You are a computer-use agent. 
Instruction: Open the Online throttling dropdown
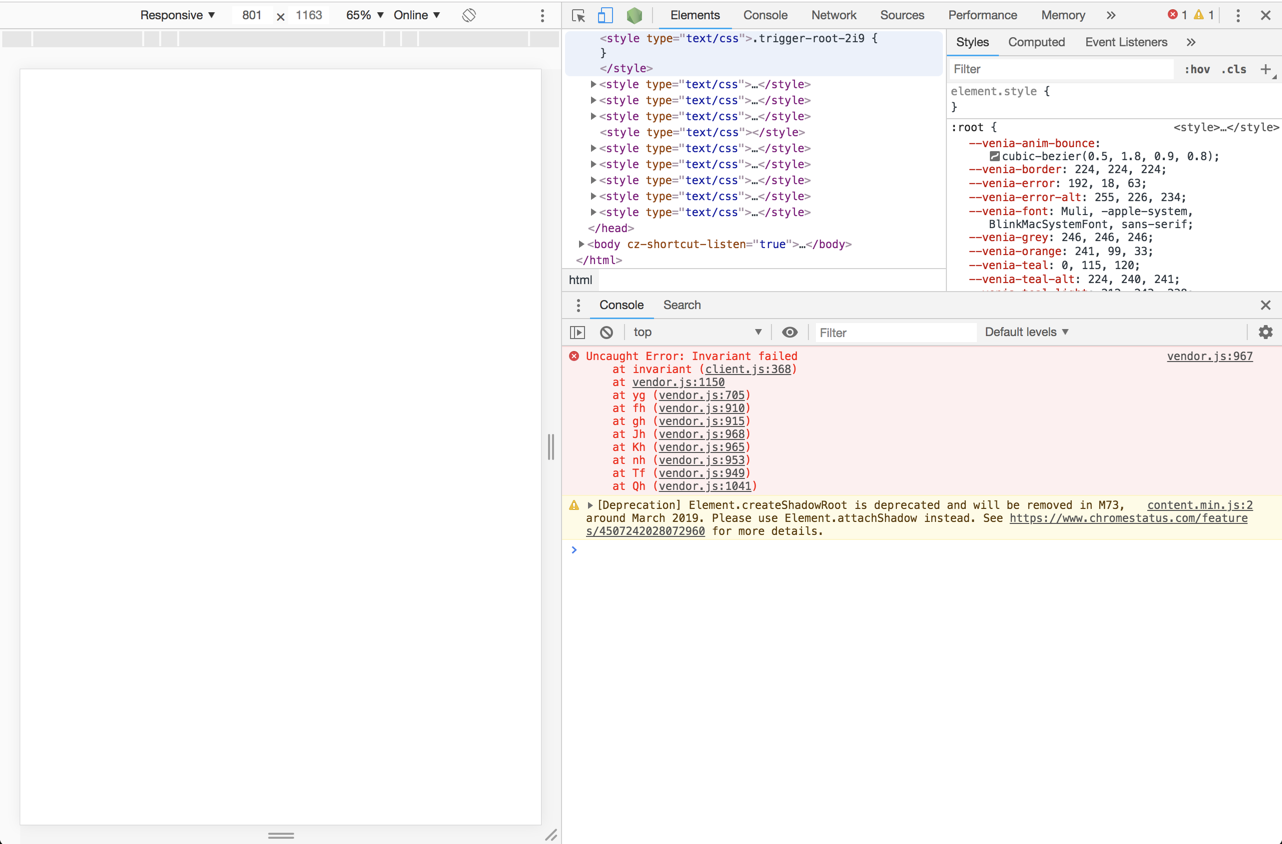click(417, 15)
